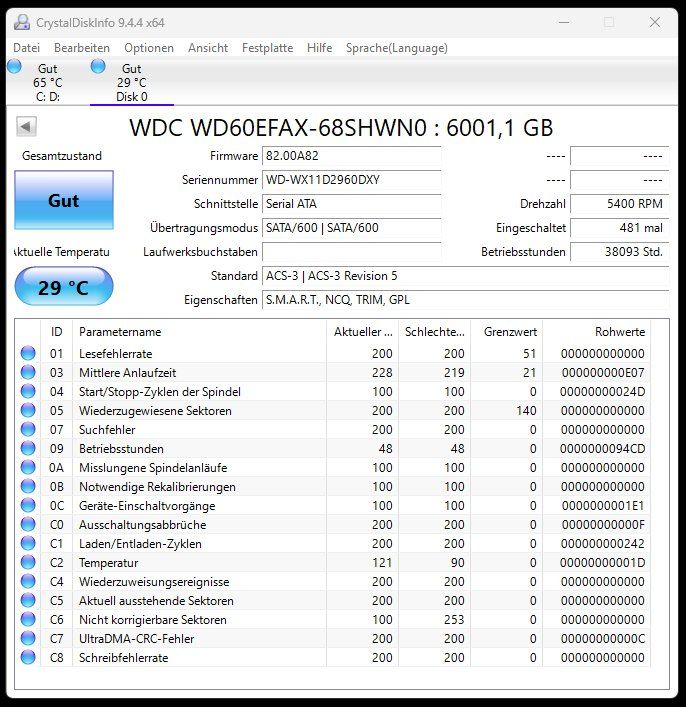Click the Übertragungsmodus field SATA/600
Image resolution: width=686 pixels, height=707 pixels.
click(351, 228)
